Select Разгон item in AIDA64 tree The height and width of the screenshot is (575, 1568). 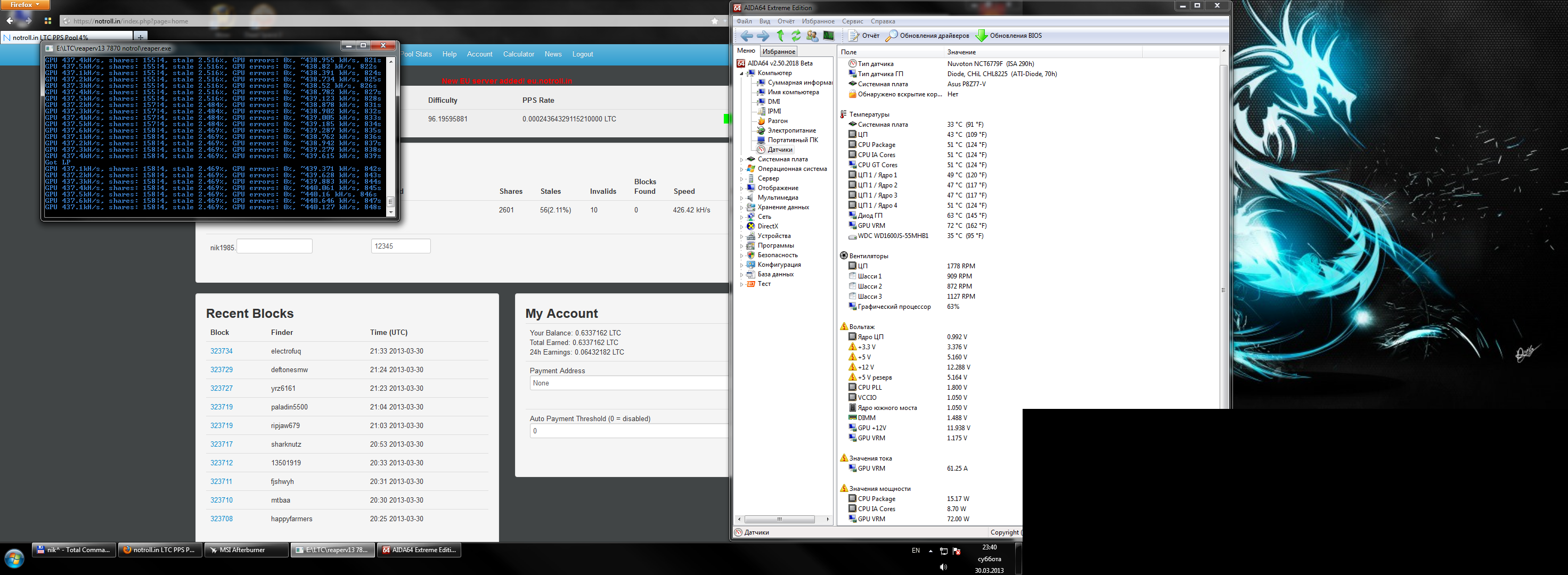pos(777,121)
